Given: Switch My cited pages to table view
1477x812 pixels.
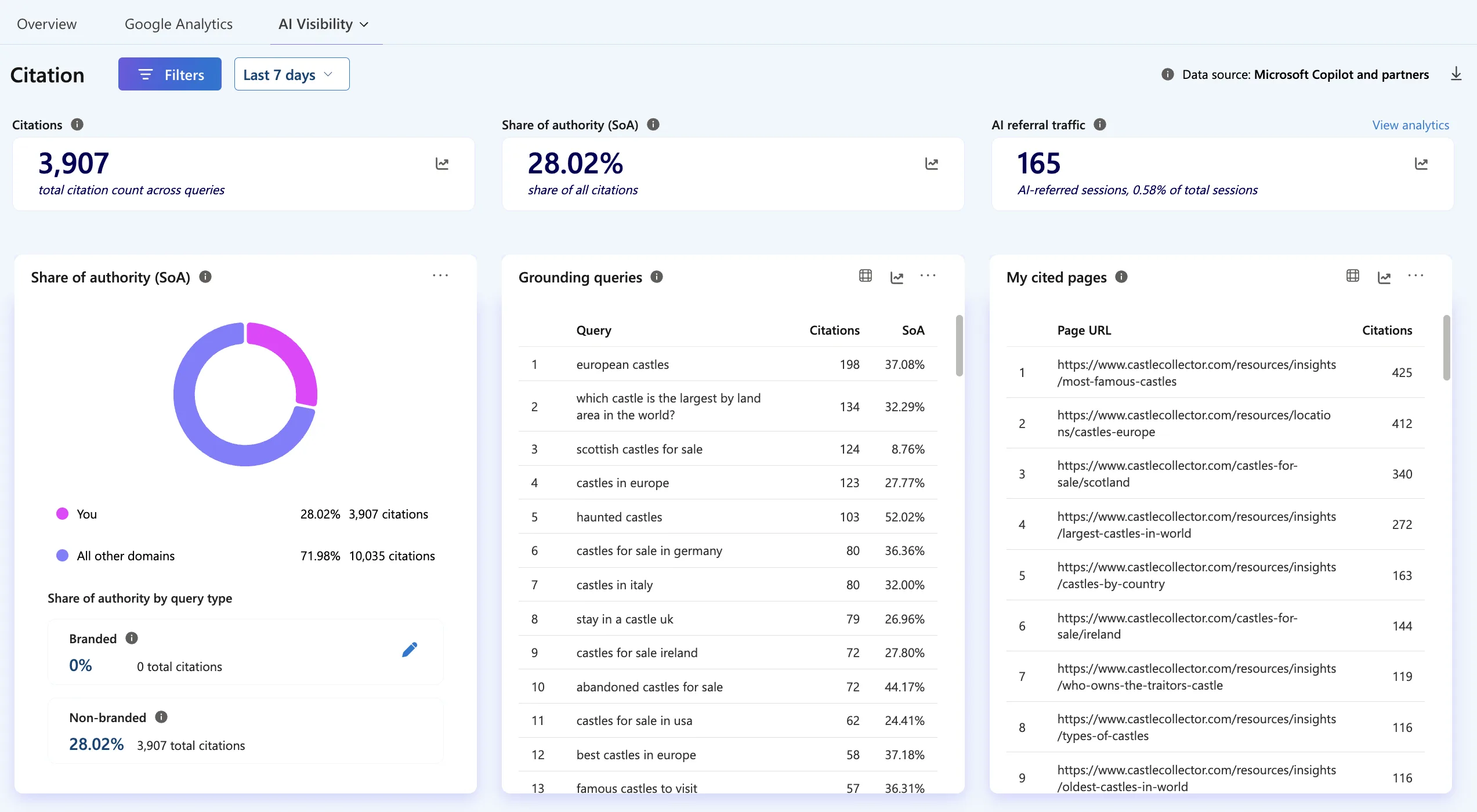Looking at the screenshot, I should [1353, 276].
